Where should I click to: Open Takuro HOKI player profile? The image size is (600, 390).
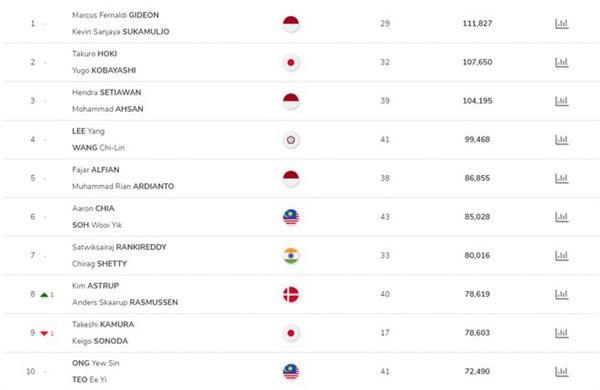coord(95,54)
